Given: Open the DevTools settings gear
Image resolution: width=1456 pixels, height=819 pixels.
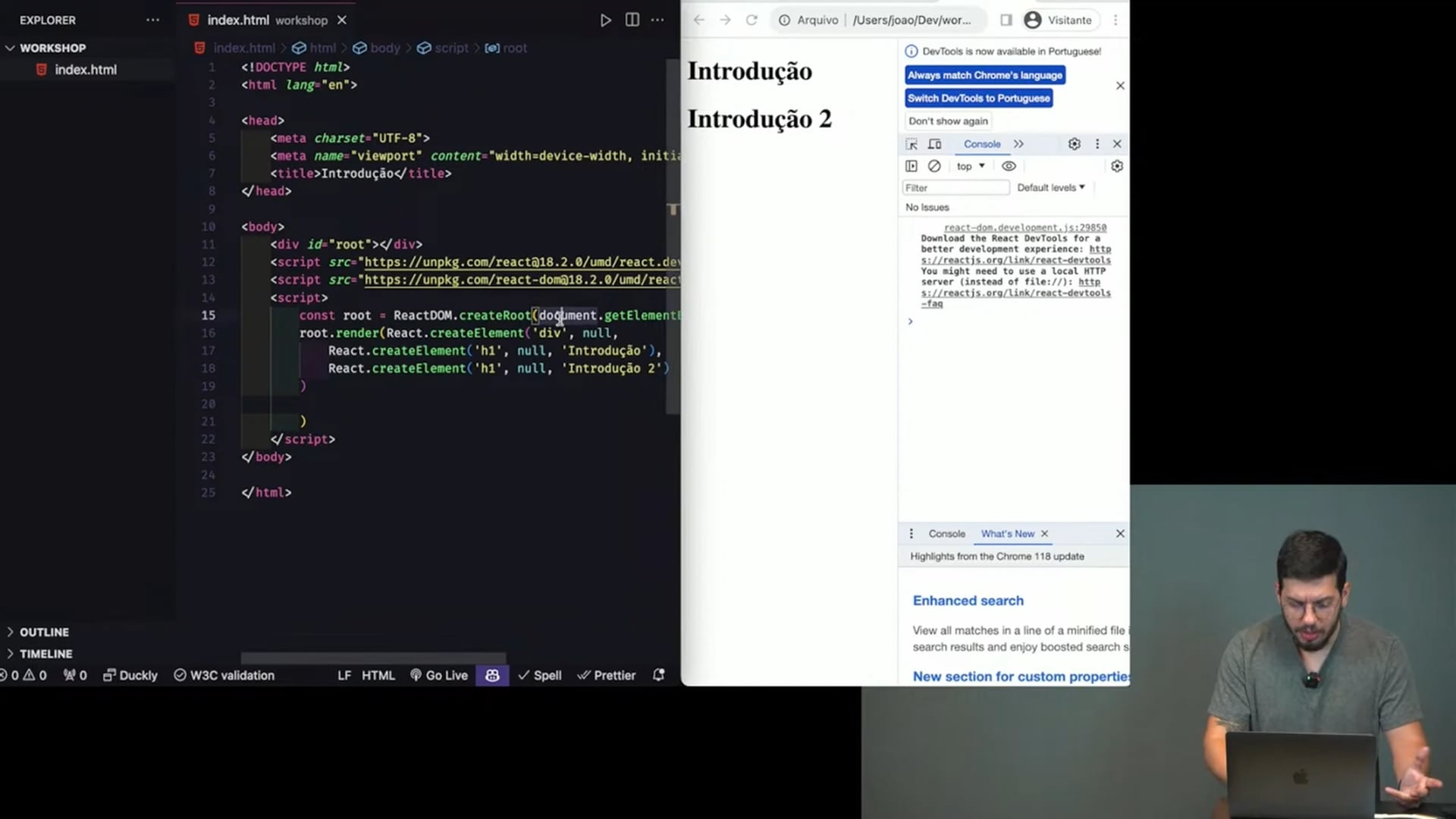Looking at the screenshot, I should point(1074,144).
